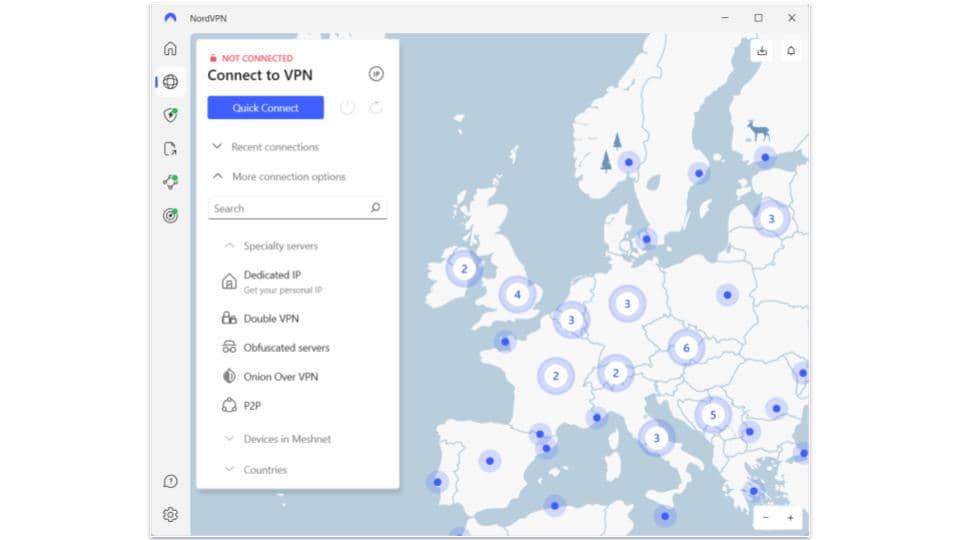Open the Home icon in sidebar

[x=170, y=48]
